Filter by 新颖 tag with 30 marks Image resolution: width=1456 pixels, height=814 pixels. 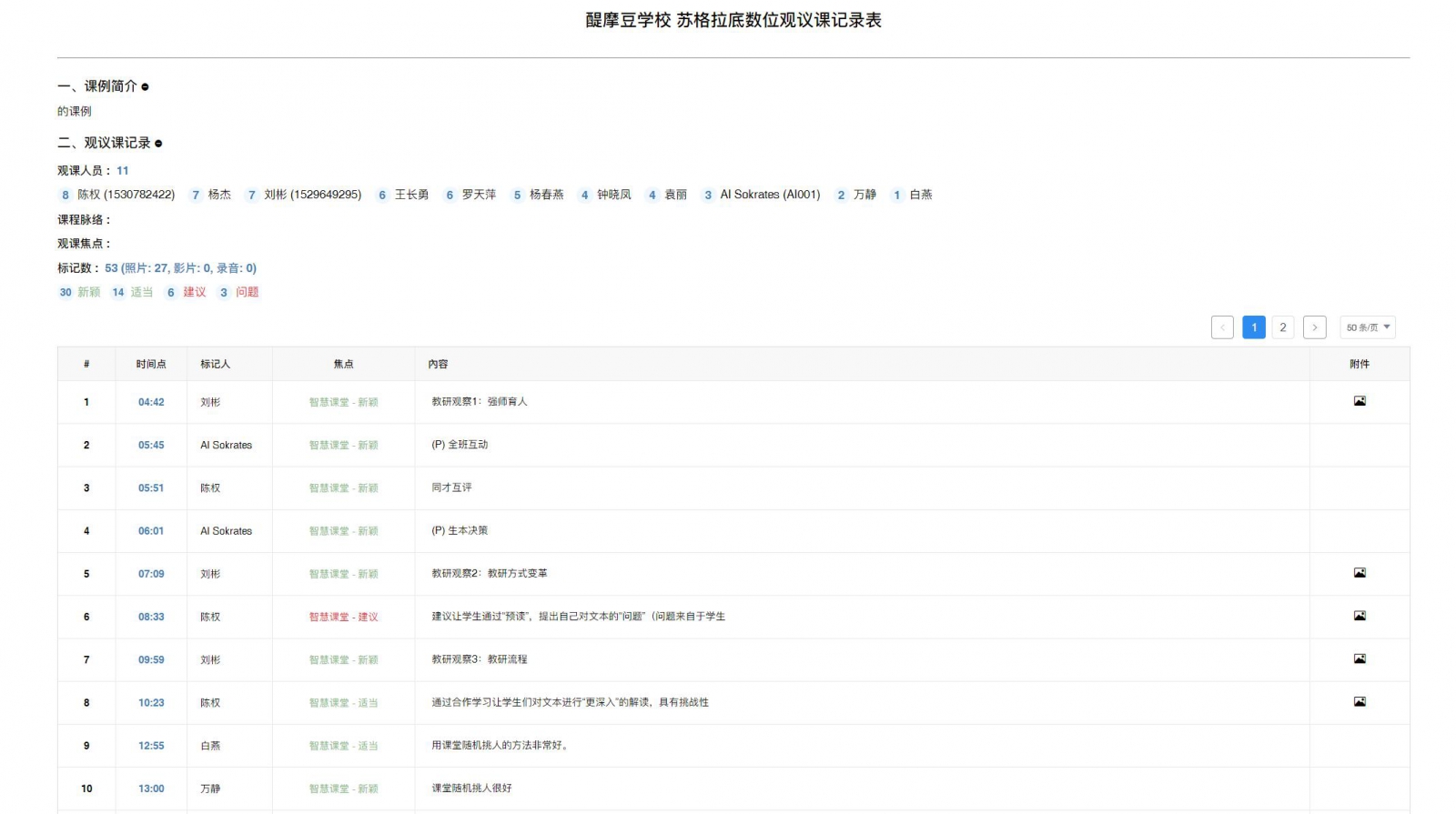pyautogui.click(x=80, y=292)
